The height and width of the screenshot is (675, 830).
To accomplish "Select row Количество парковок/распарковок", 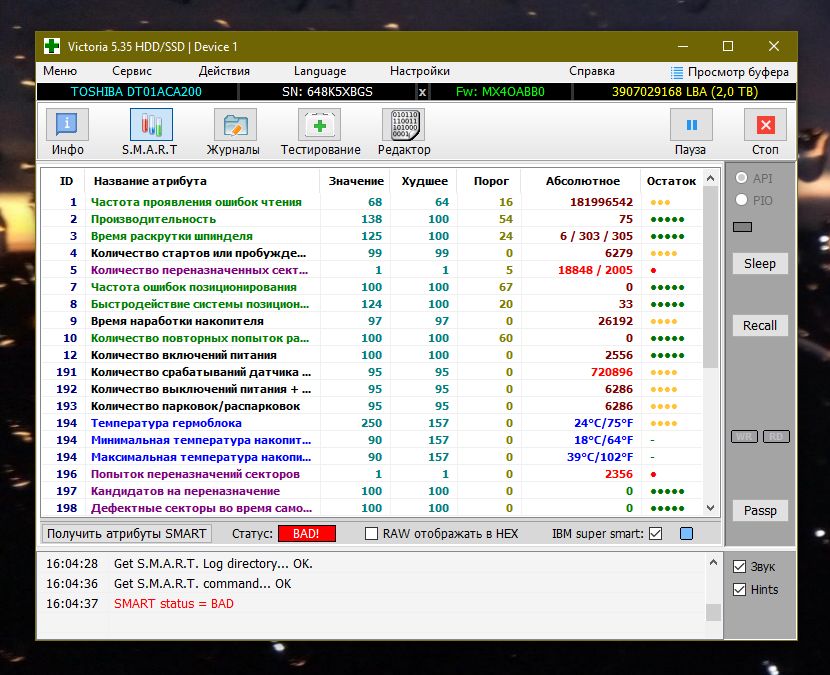I will (372, 406).
